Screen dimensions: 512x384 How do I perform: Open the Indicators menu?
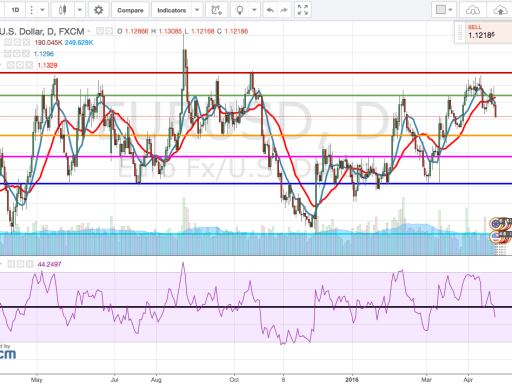pyautogui.click(x=172, y=10)
